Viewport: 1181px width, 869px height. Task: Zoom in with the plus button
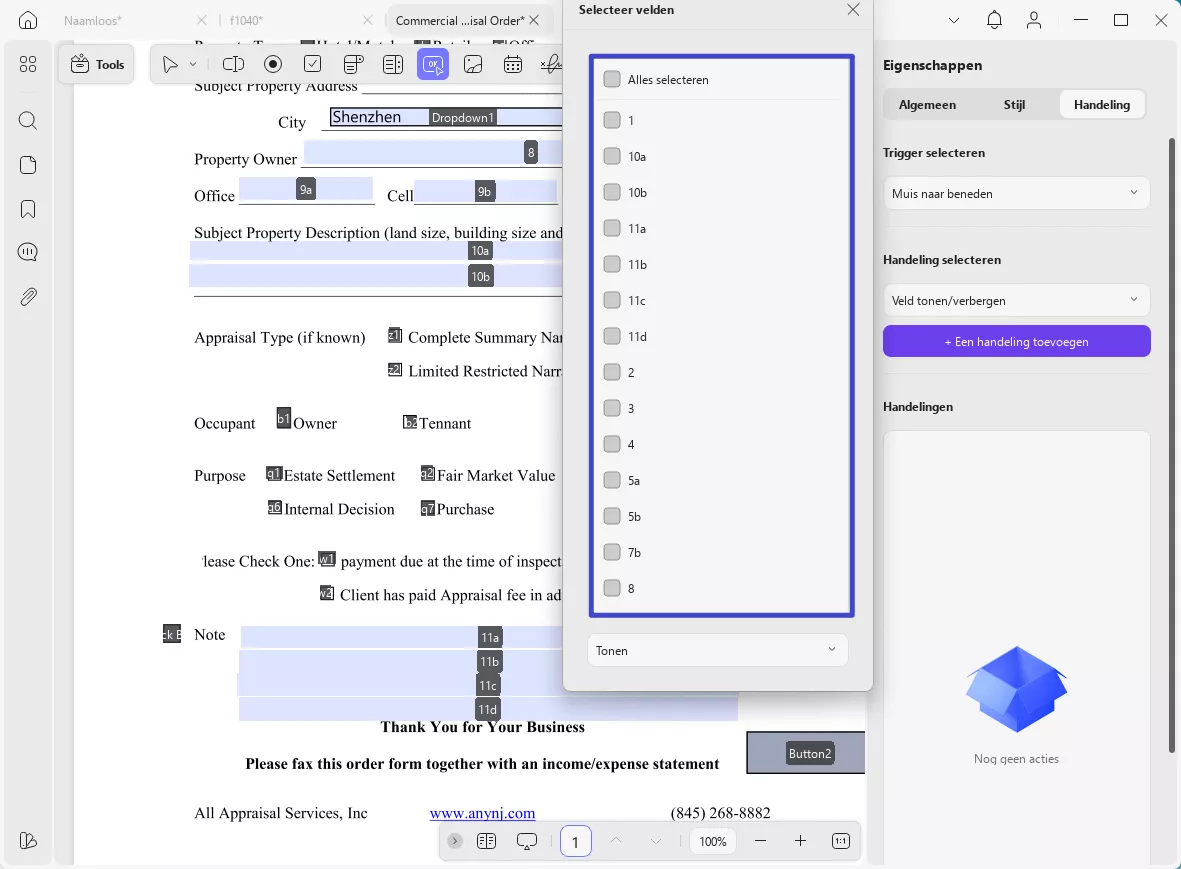(801, 841)
